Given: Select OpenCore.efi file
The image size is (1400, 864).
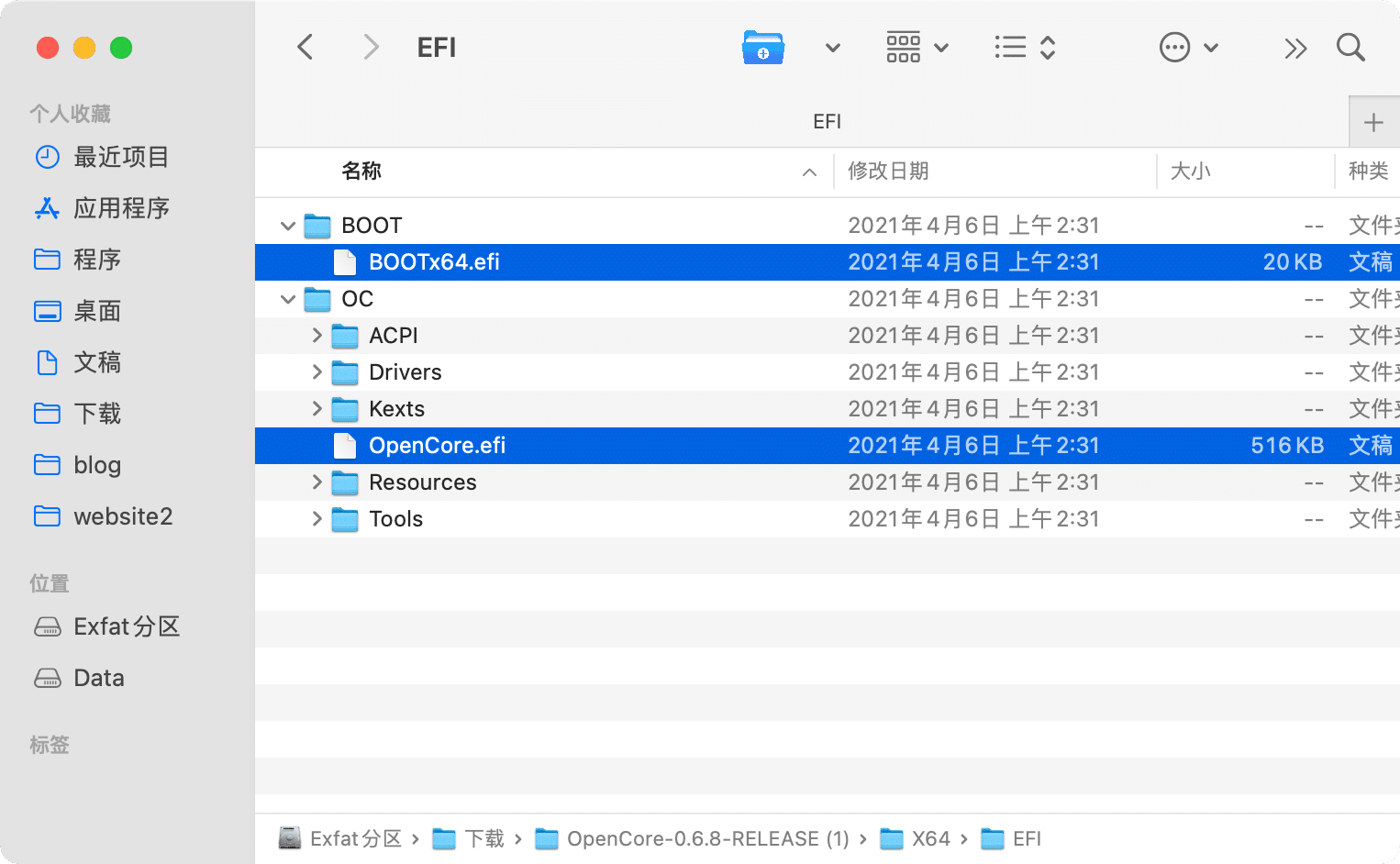Looking at the screenshot, I should coord(828,446).
